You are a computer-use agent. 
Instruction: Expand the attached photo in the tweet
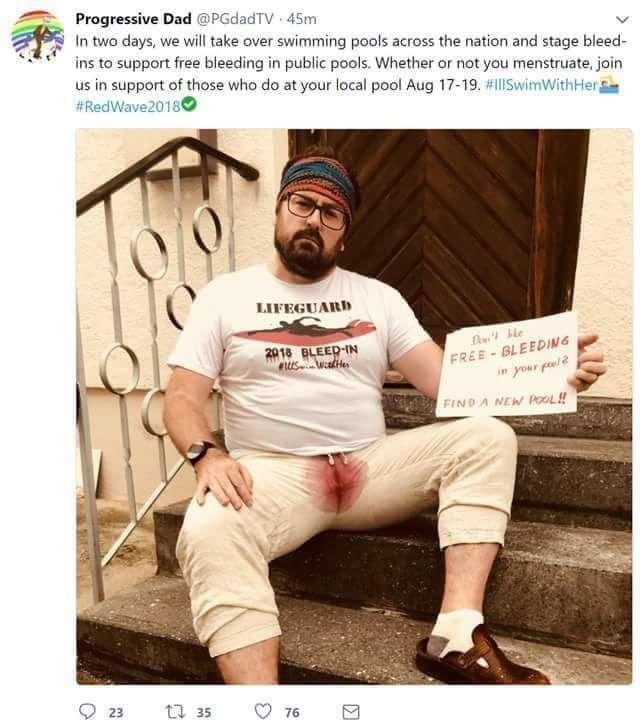[354, 406]
